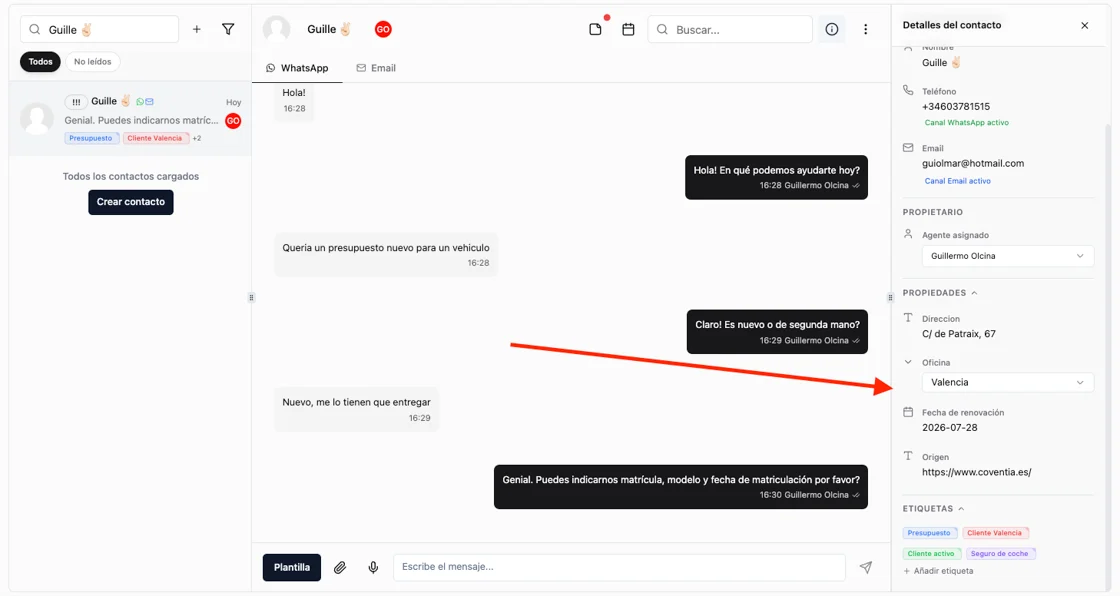Change the Oficina from Valencia dropdown

(1006, 382)
